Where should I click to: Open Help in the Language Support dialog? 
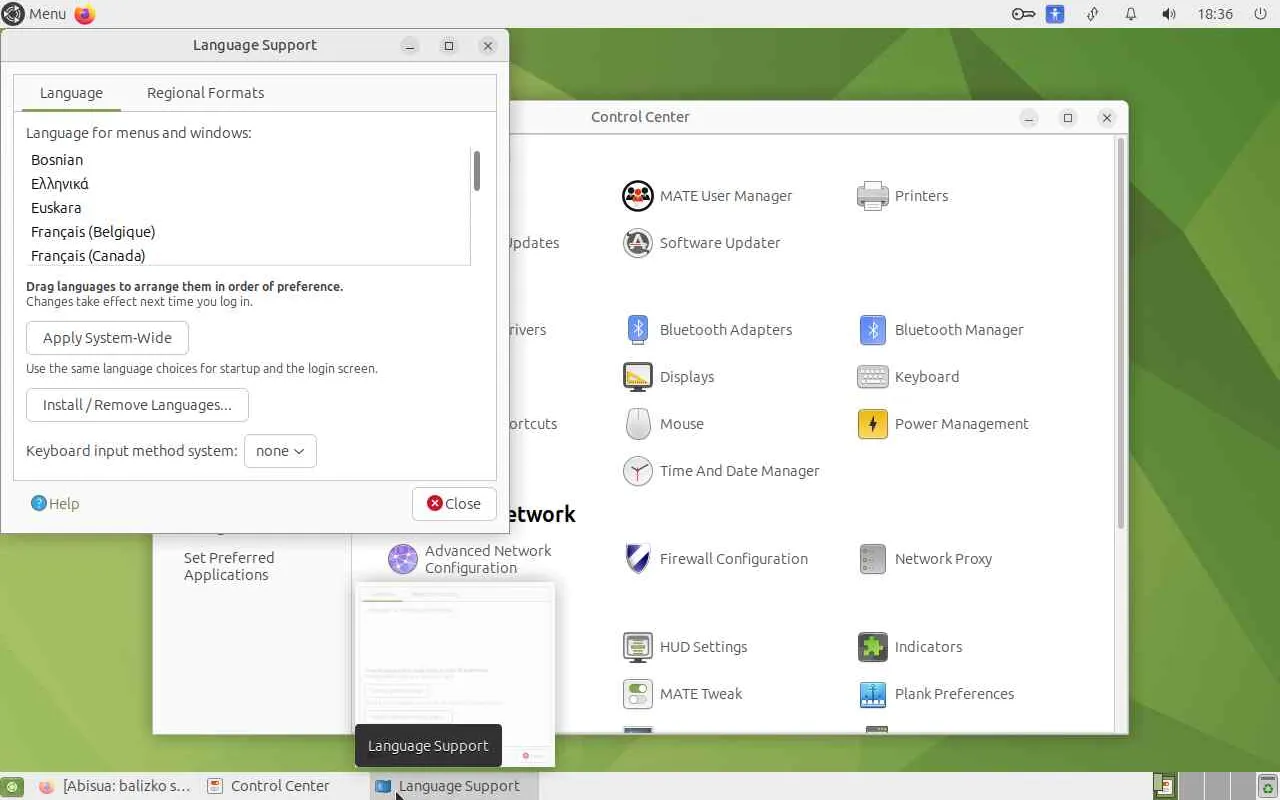tap(55, 504)
